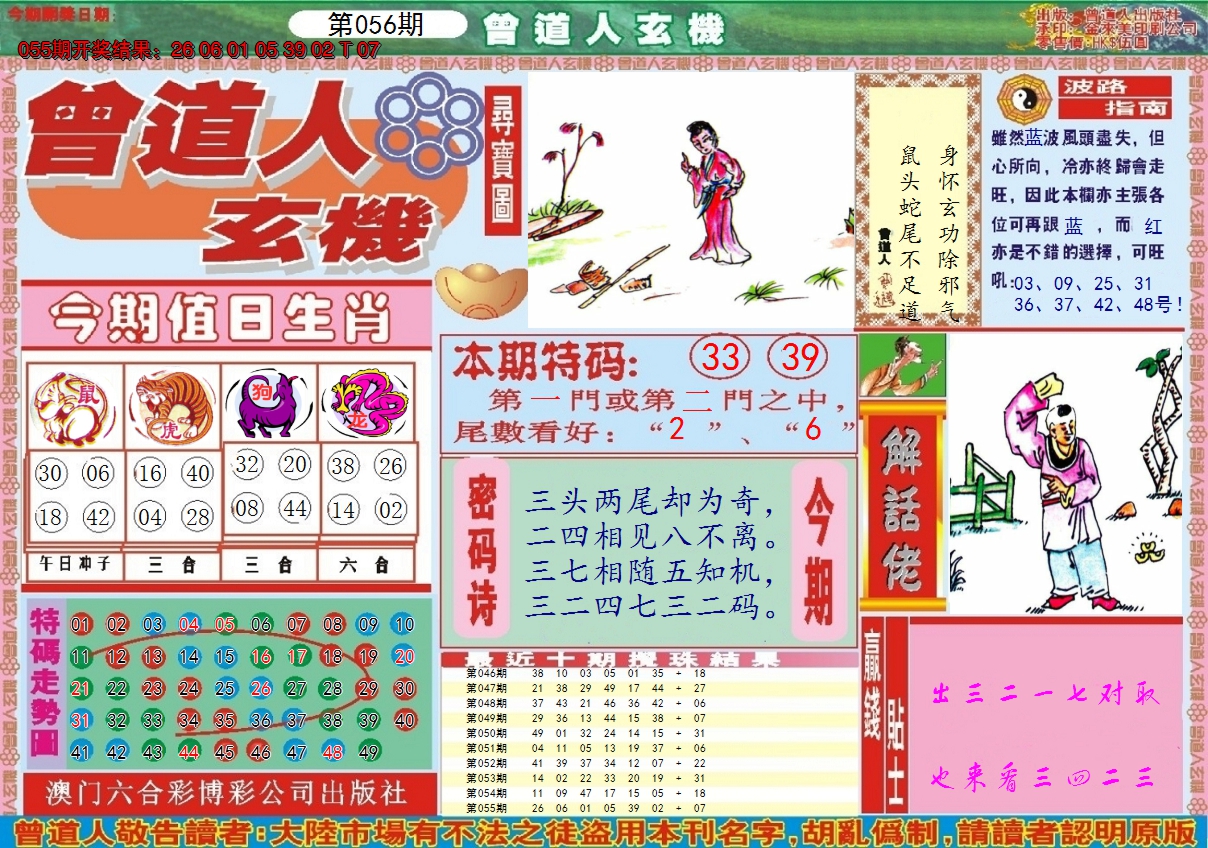Click the 澳门六合彩博彩公司出版社 red banner
1208x848 pixels.
[x=227, y=794]
